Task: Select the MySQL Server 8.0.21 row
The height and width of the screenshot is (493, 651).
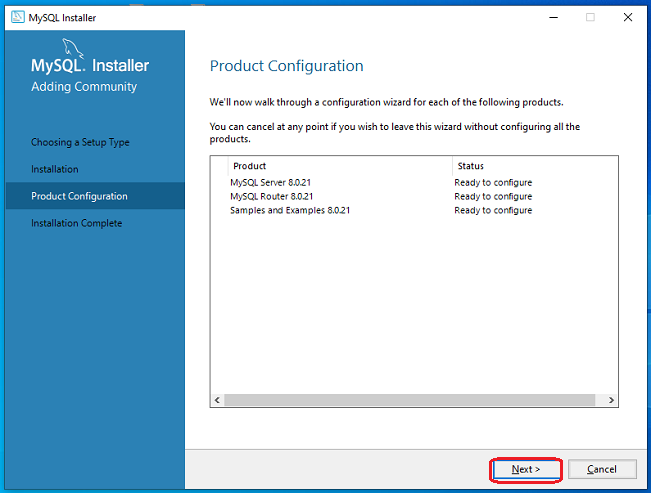Action: pos(272,183)
